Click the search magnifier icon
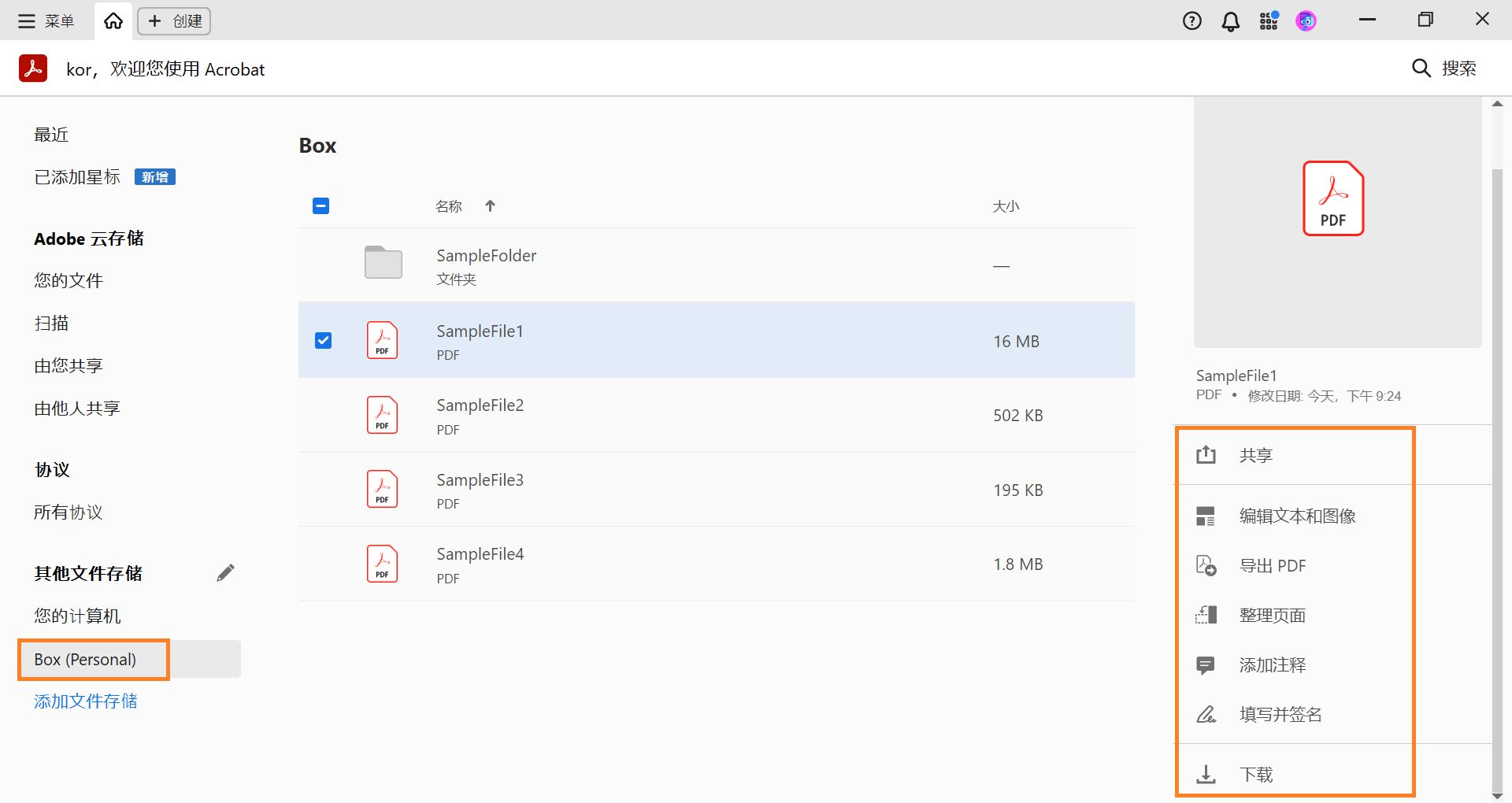1512x803 pixels. 1421,68
